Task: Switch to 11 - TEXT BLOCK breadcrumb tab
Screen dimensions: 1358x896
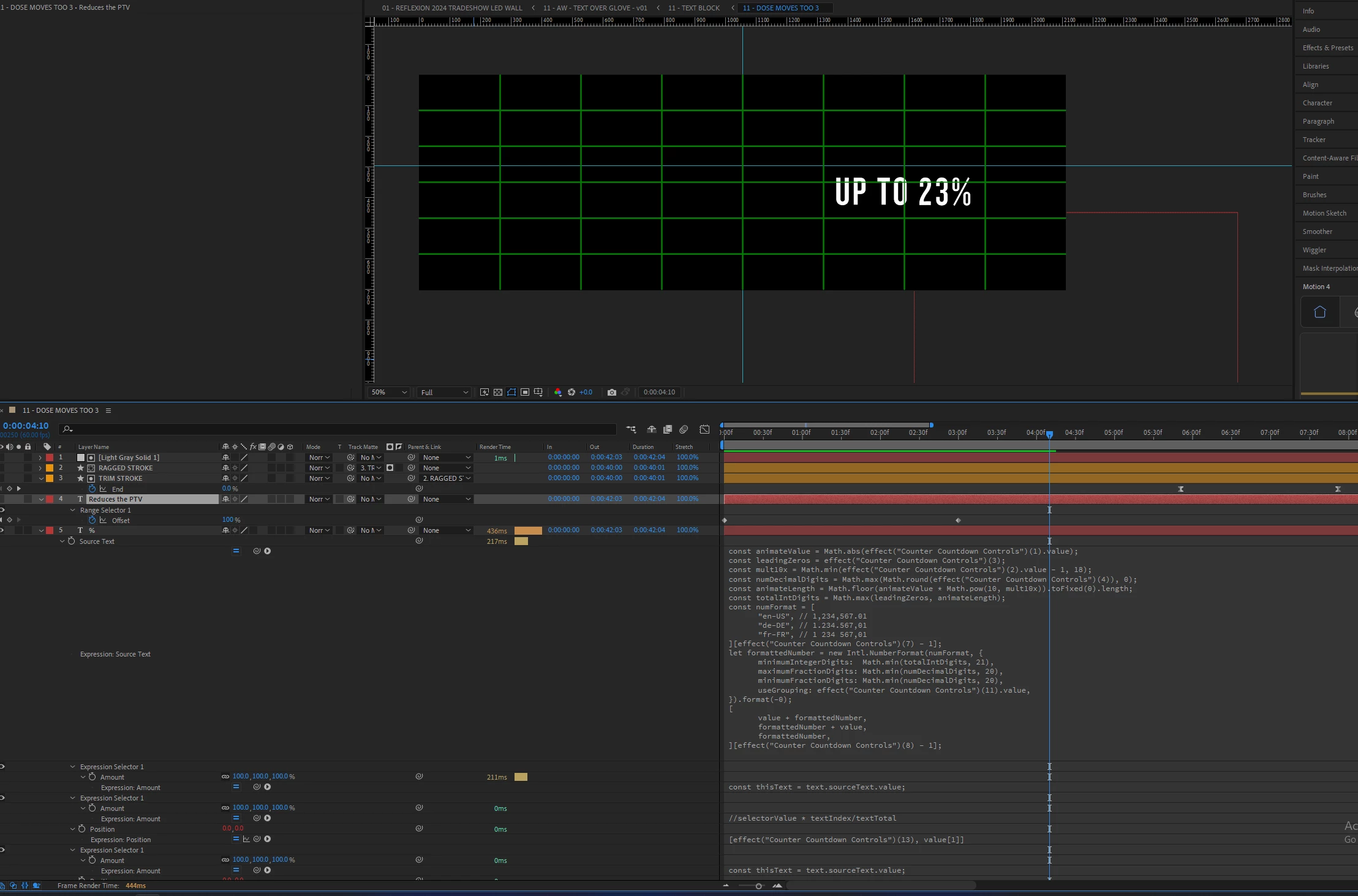Action: click(693, 8)
